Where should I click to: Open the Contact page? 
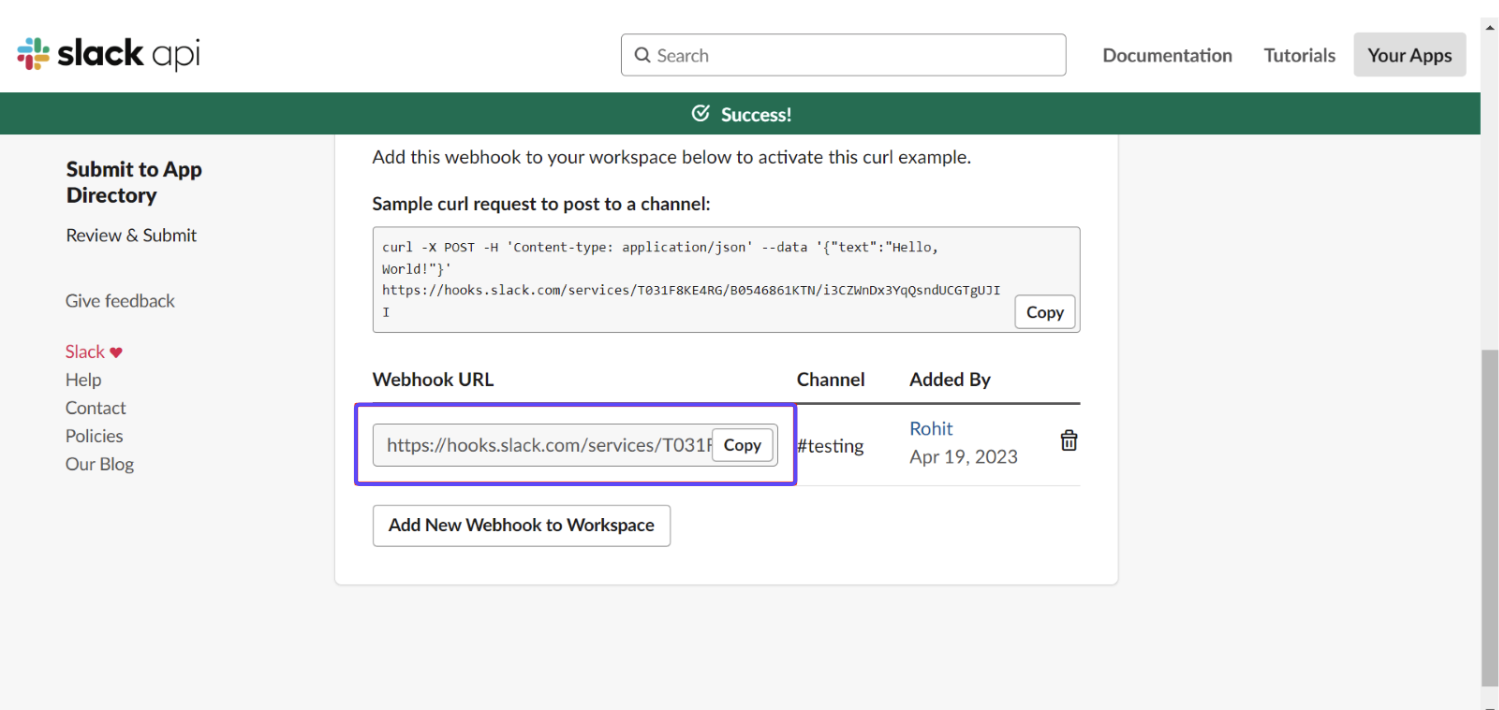[95, 407]
